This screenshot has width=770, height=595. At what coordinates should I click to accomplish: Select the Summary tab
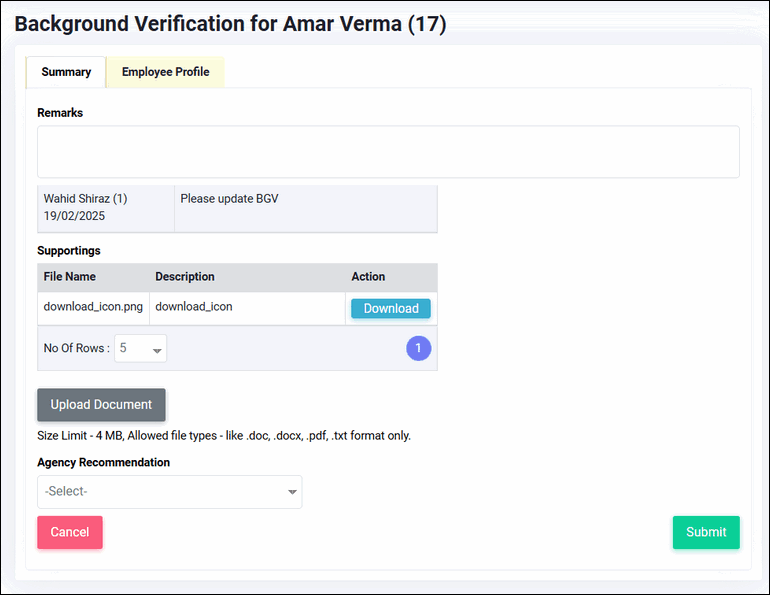tap(66, 72)
